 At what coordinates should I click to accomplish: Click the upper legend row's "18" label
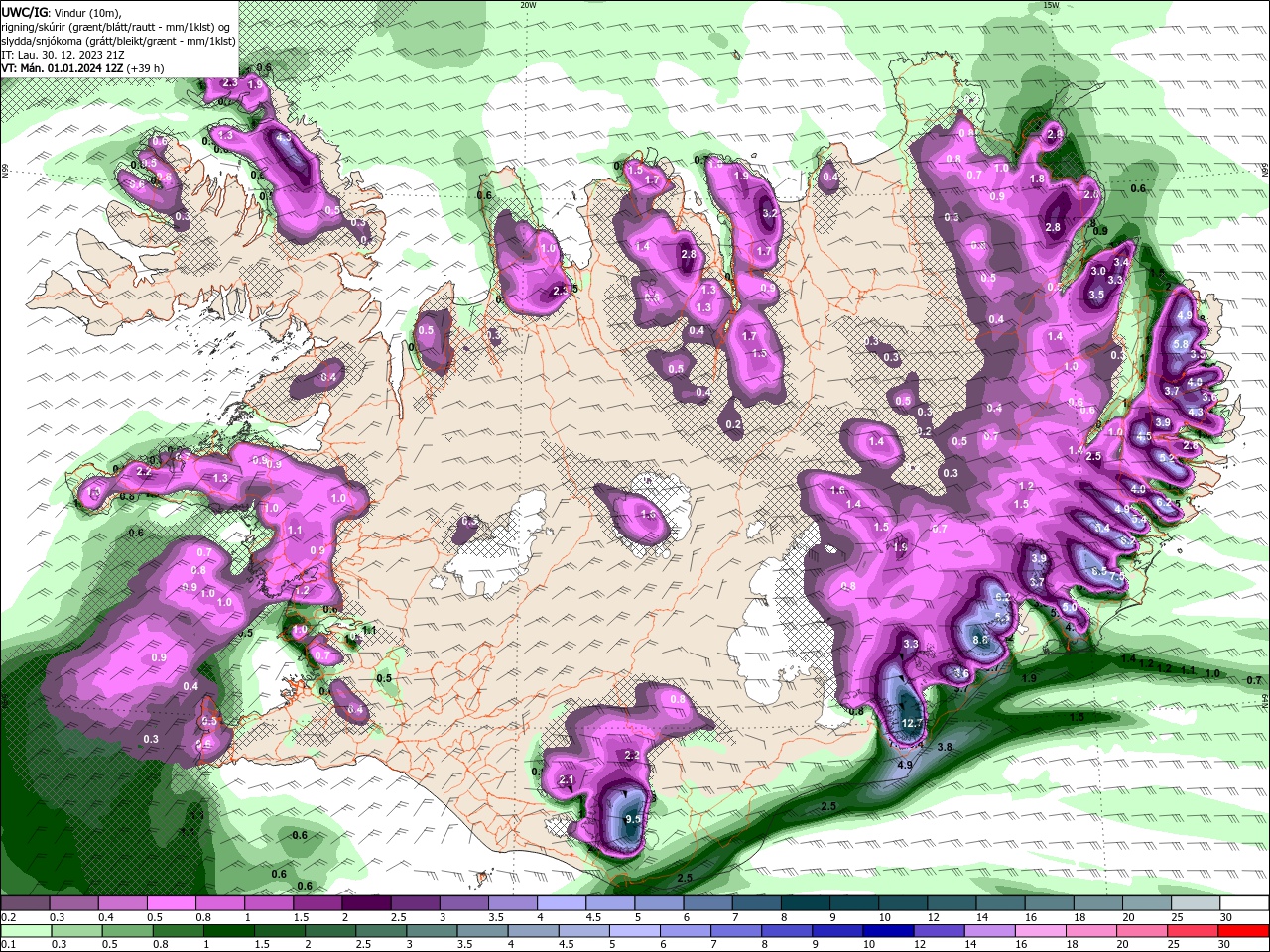coord(1080,917)
